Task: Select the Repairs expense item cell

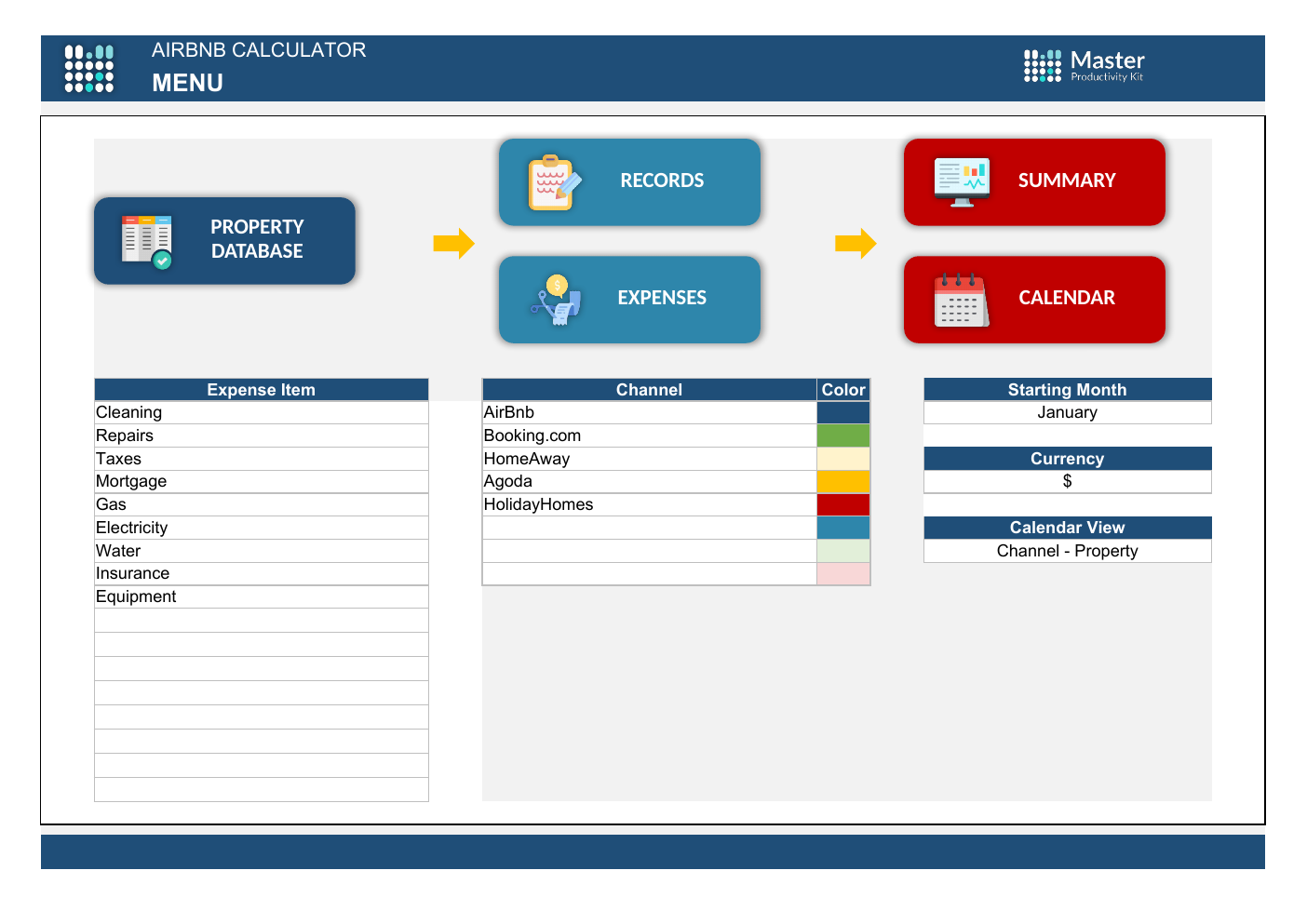Action: [262, 435]
